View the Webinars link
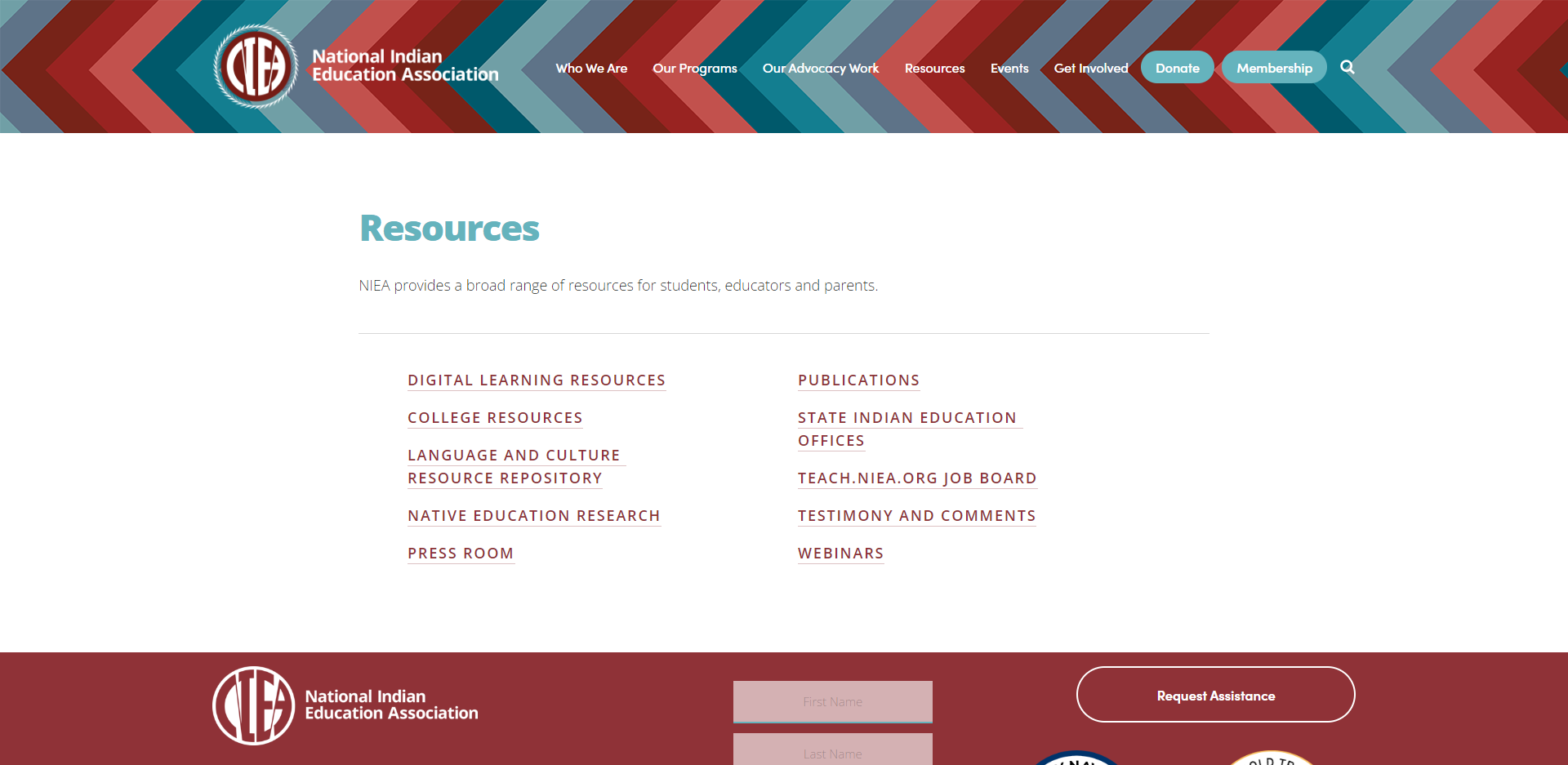The height and width of the screenshot is (765, 1568). [x=840, y=554]
